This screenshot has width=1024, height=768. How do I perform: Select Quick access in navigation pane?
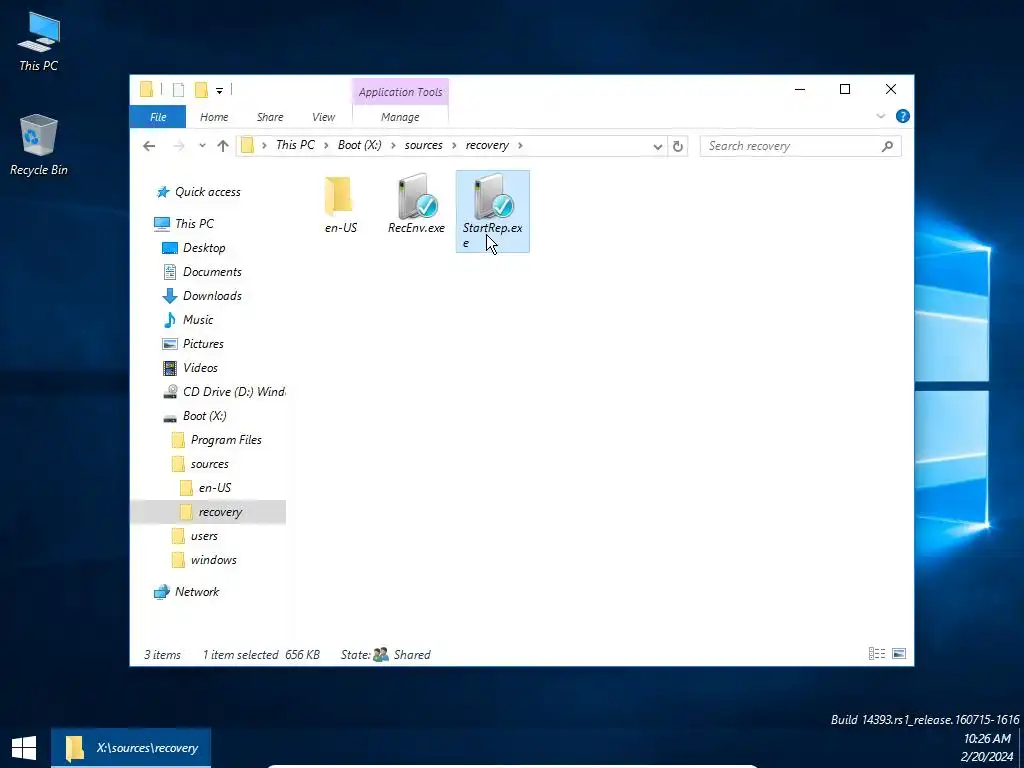coord(198,192)
